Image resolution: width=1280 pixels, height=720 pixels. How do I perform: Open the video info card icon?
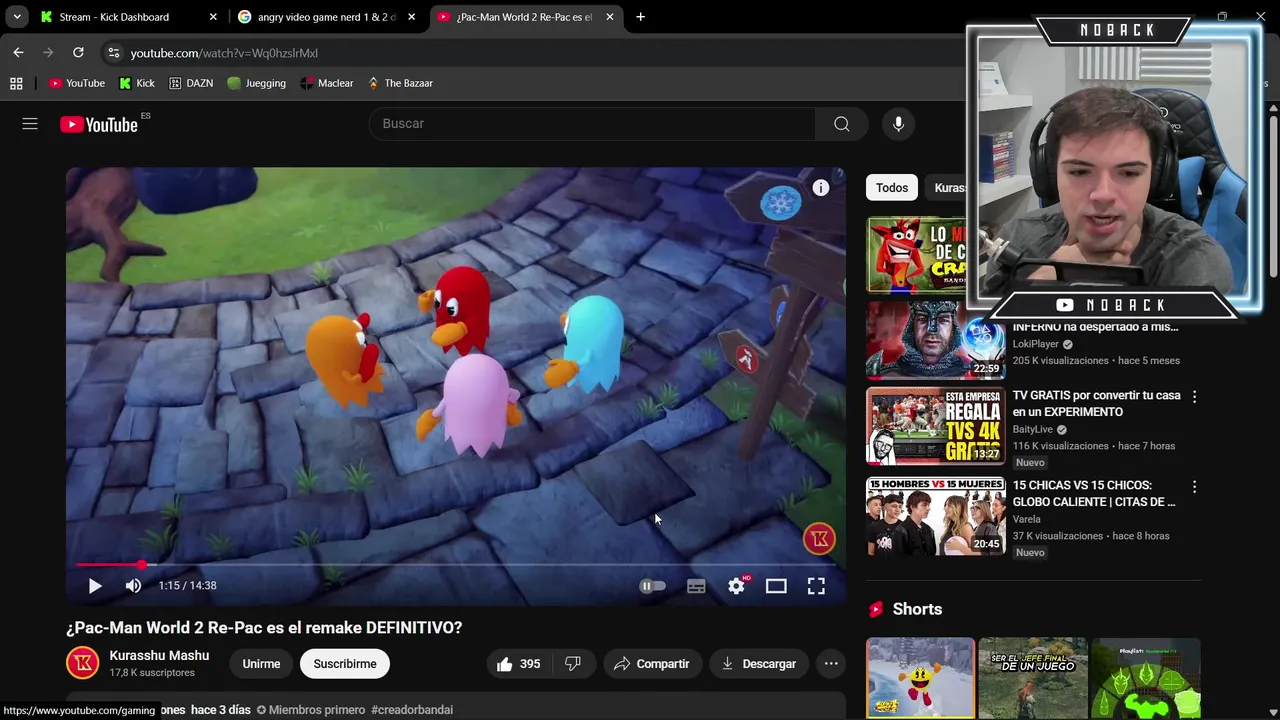click(821, 188)
